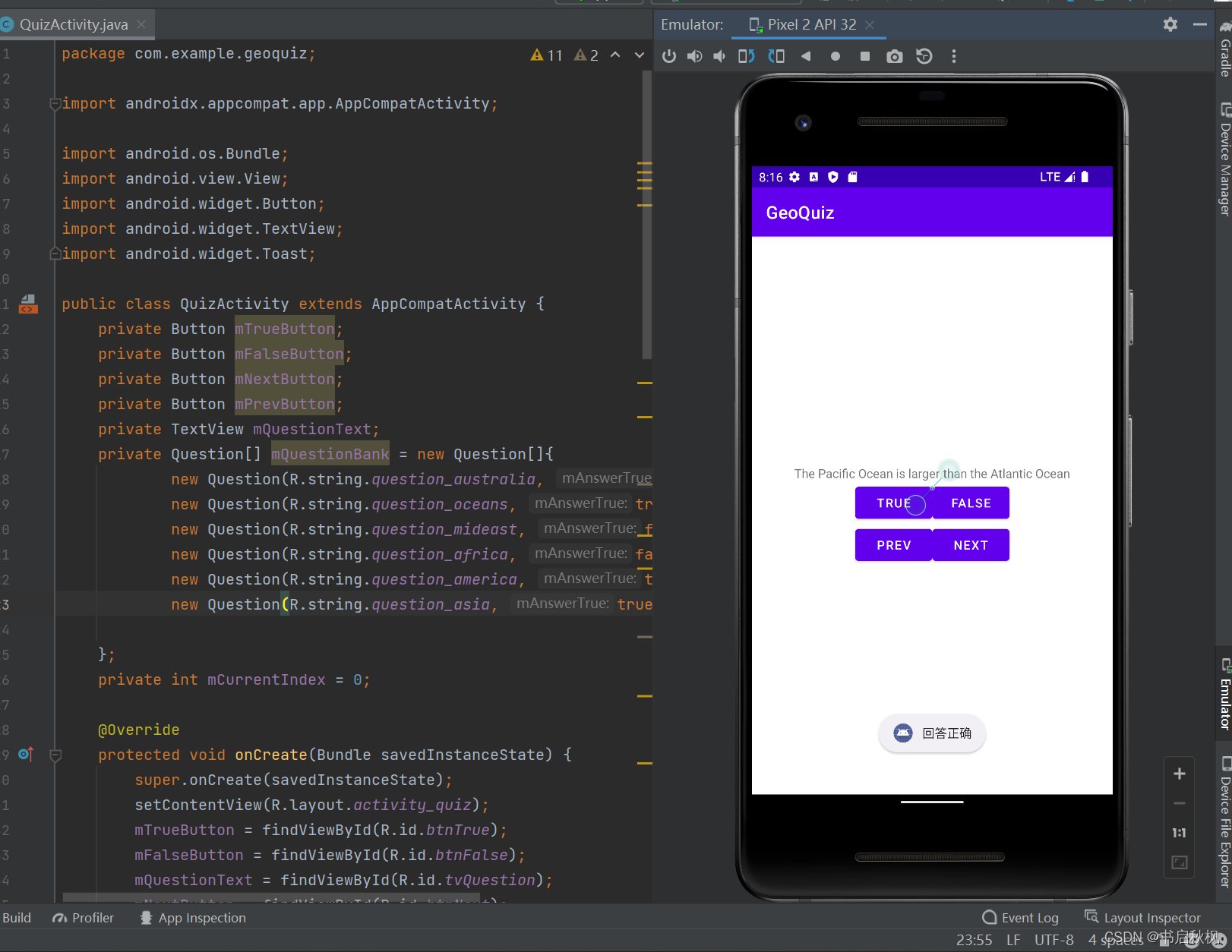
Task: Click the mCurrentIndex declaration line
Action: point(234,679)
